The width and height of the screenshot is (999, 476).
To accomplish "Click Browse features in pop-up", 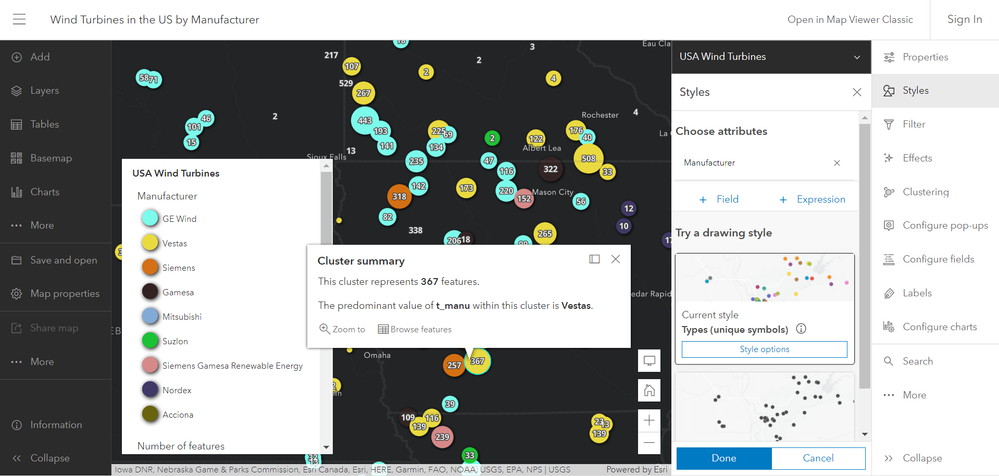I will pyautogui.click(x=415, y=329).
